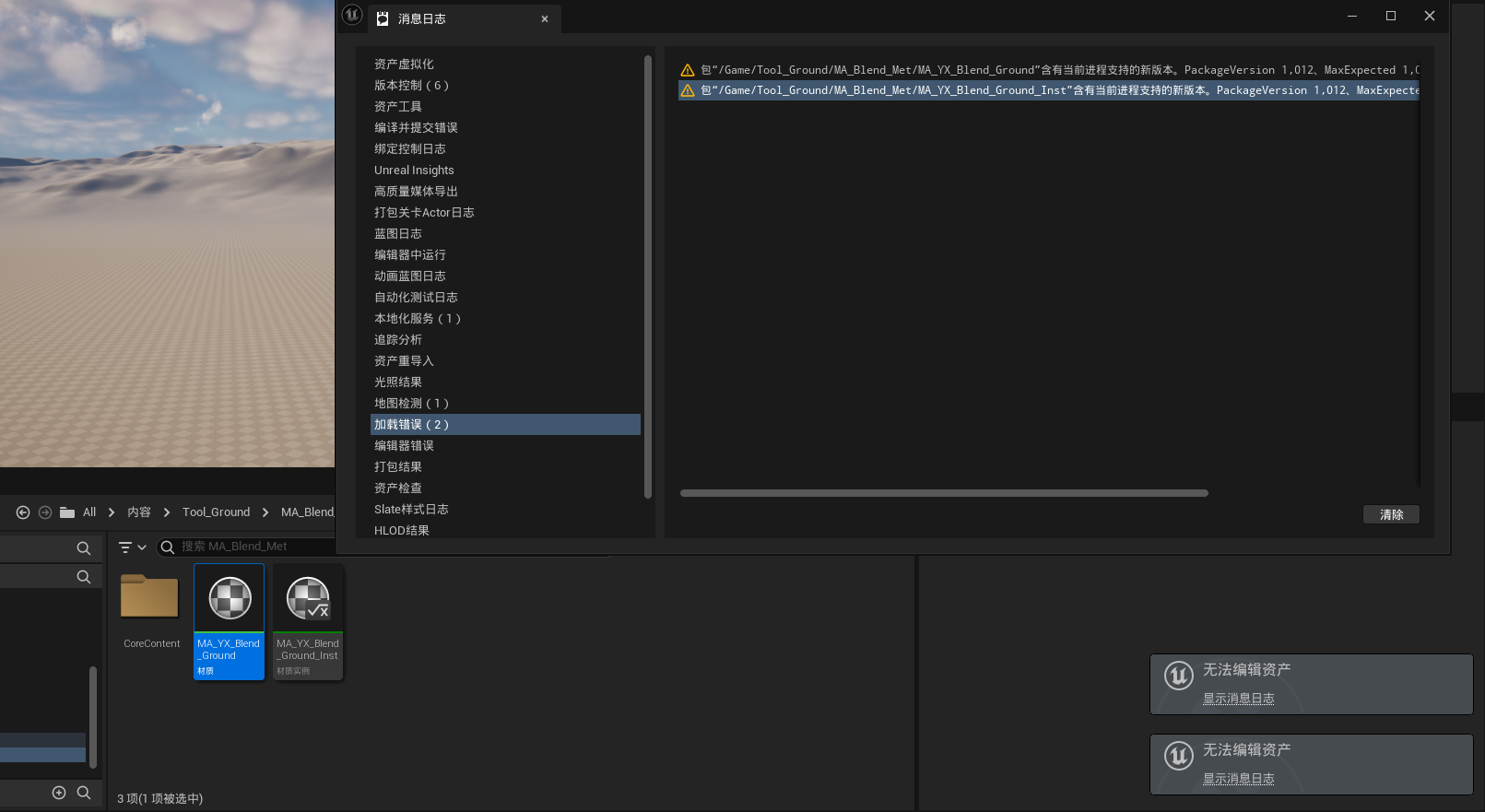Navigate to 内容 breadcrumb
The image size is (1485, 812).
coord(139,512)
